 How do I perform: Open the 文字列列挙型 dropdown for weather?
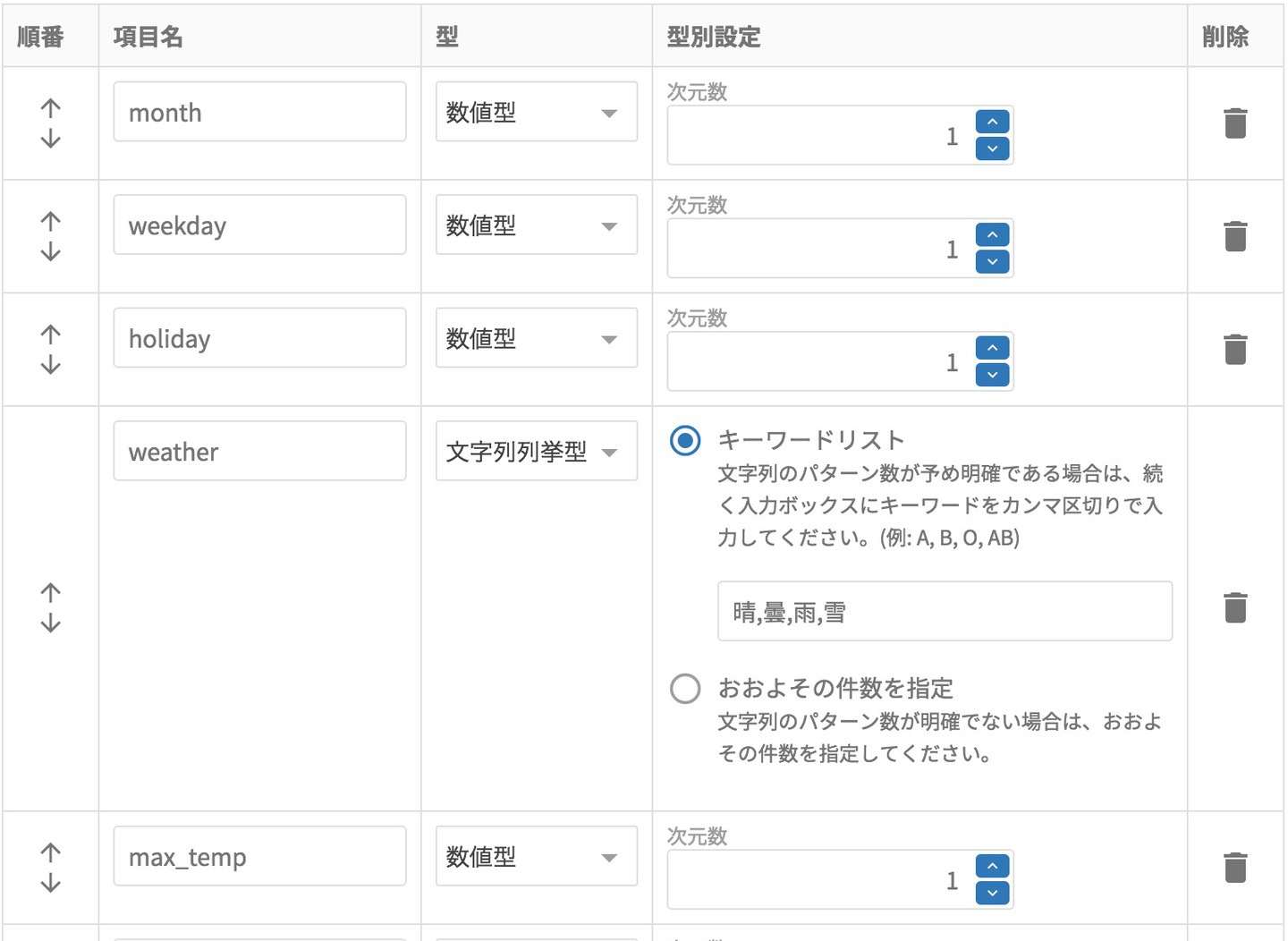(x=537, y=451)
